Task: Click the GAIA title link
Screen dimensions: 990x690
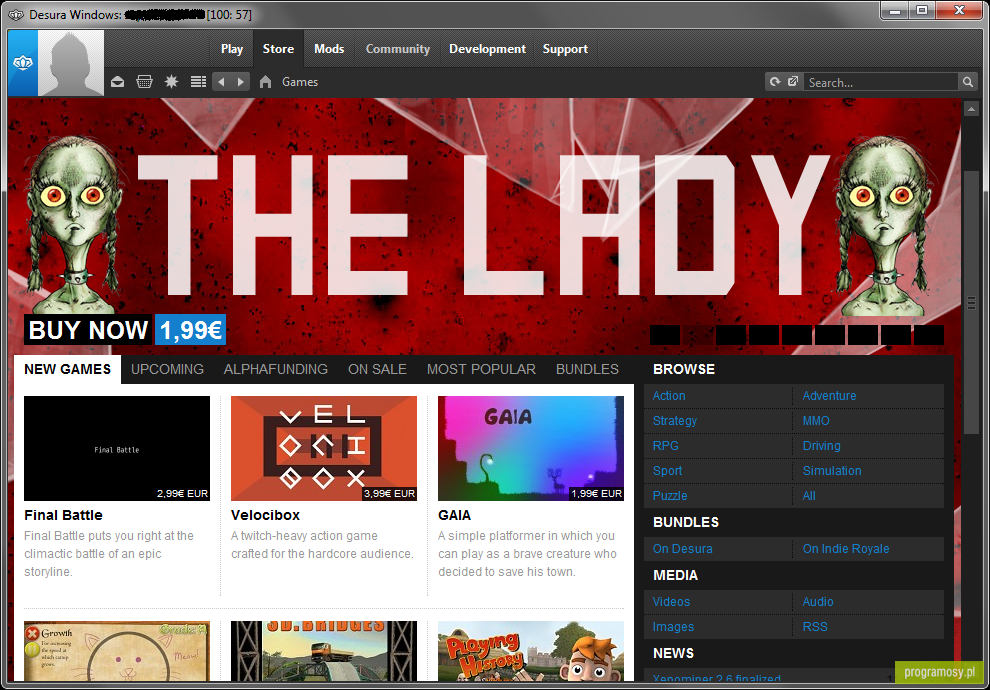Action: [455, 515]
